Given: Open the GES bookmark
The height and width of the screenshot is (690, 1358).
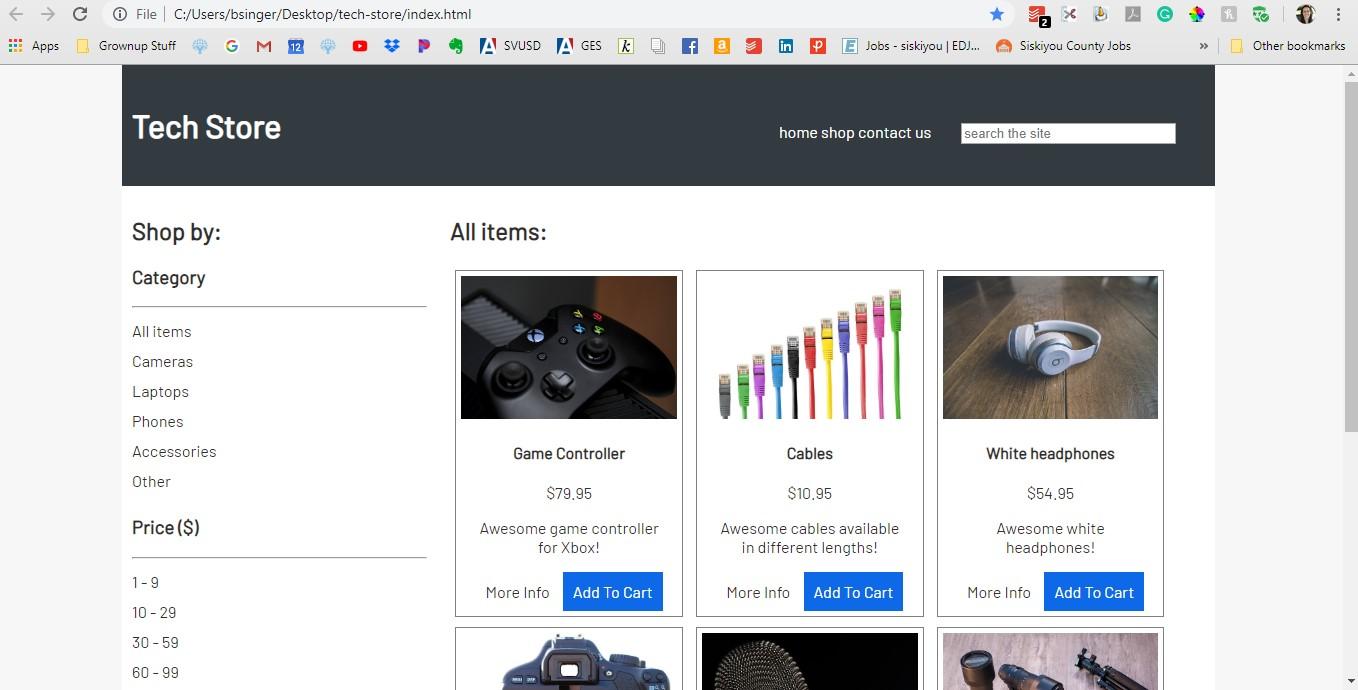Looking at the screenshot, I should click(x=579, y=45).
